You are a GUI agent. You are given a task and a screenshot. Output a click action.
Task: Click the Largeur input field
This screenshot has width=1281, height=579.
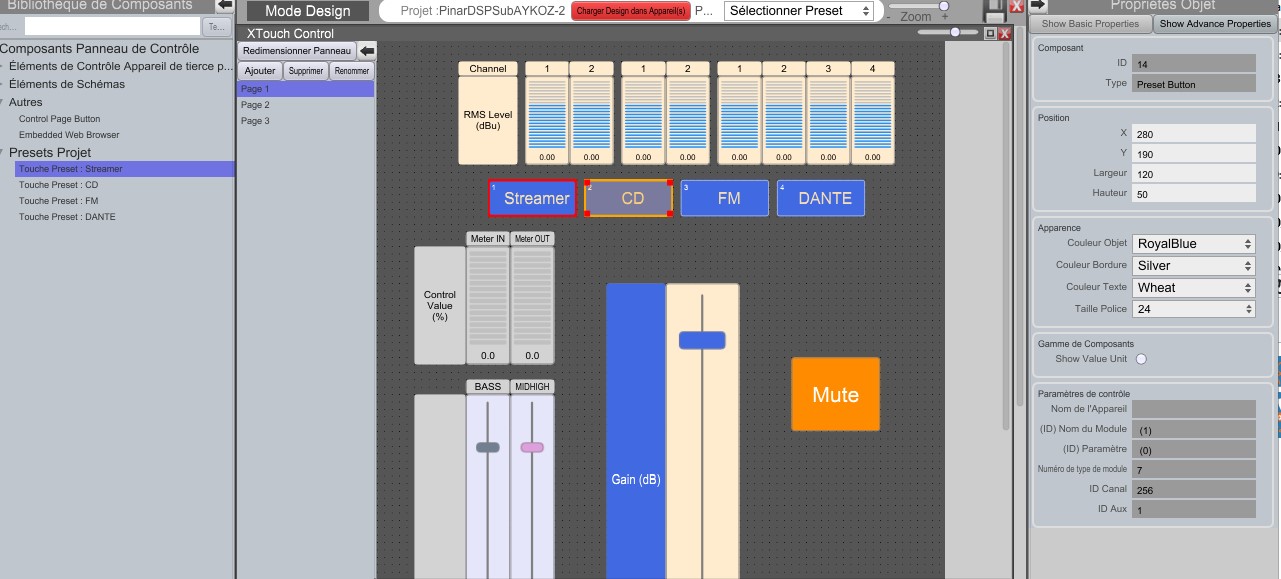tap(1193, 174)
